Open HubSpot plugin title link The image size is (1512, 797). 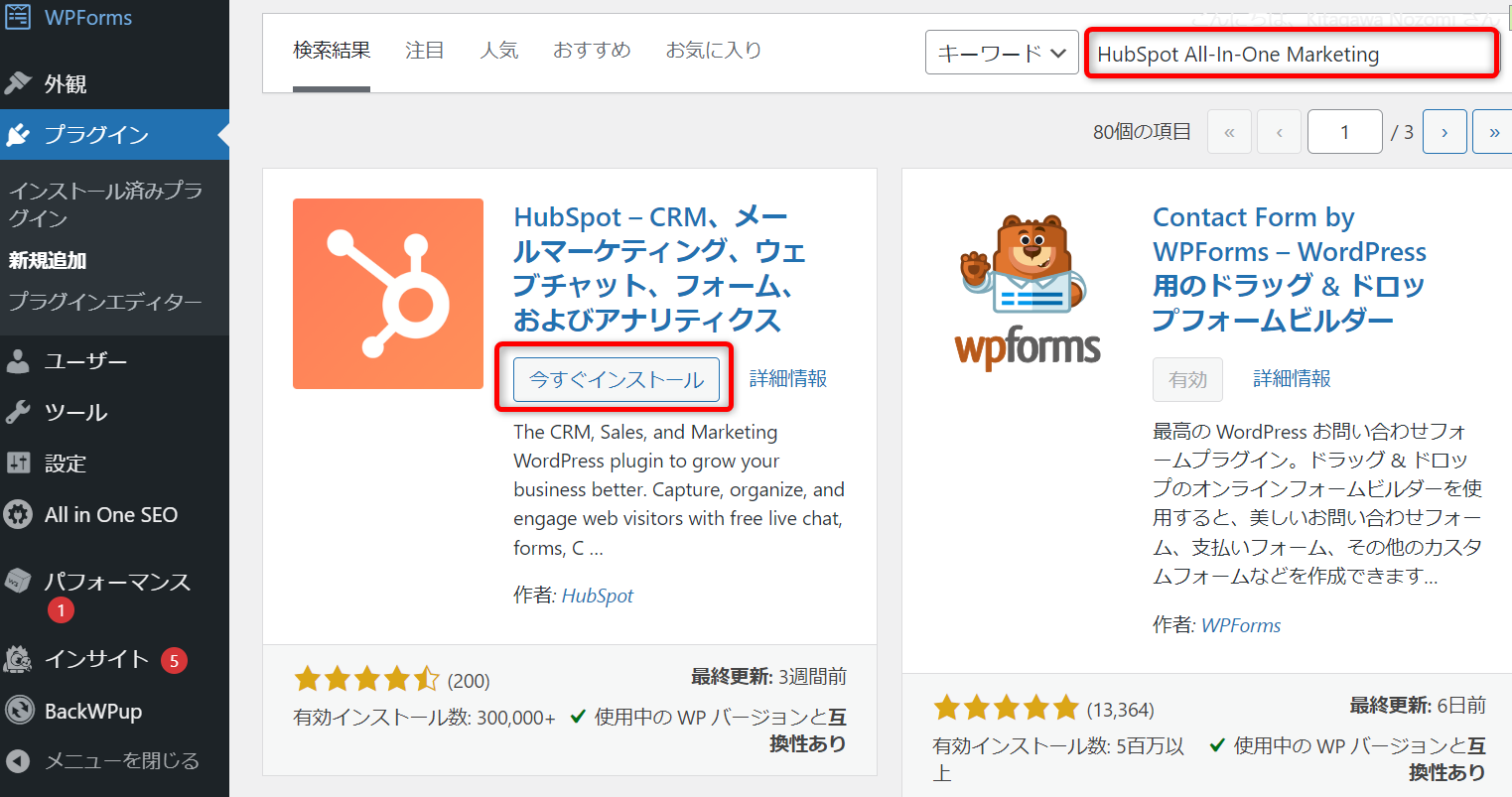660,269
